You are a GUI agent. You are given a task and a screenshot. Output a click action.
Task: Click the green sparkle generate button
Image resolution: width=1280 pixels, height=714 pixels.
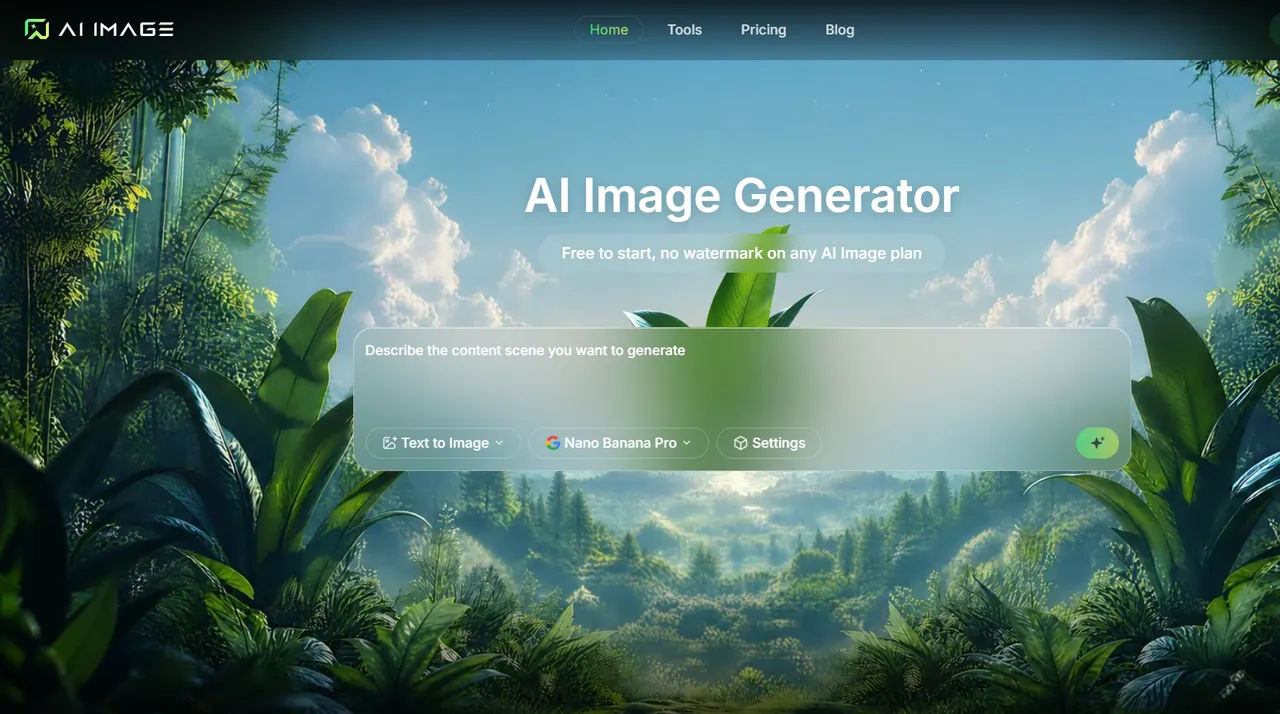point(1097,443)
